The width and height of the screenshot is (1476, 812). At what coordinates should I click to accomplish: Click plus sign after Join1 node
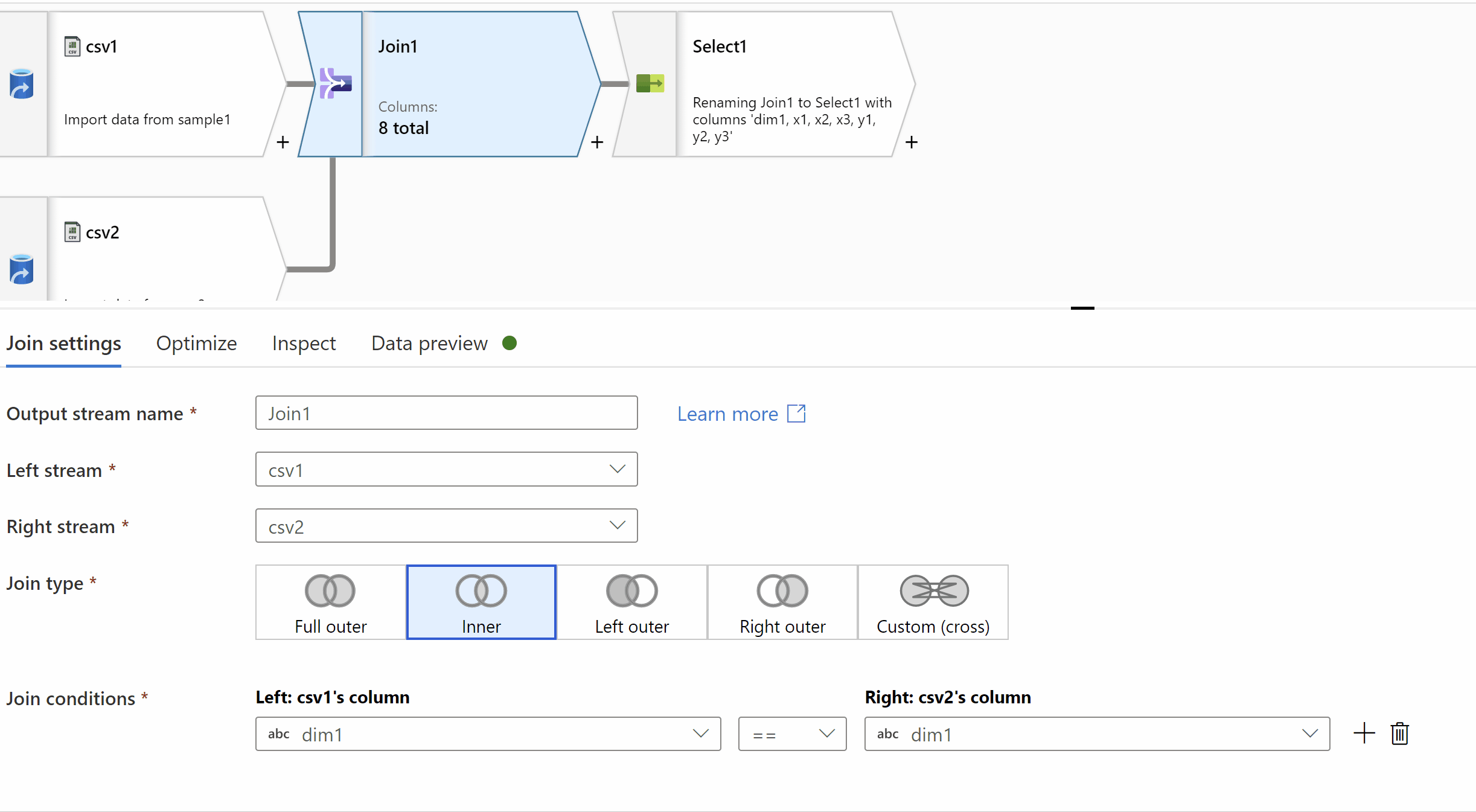(597, 142)
